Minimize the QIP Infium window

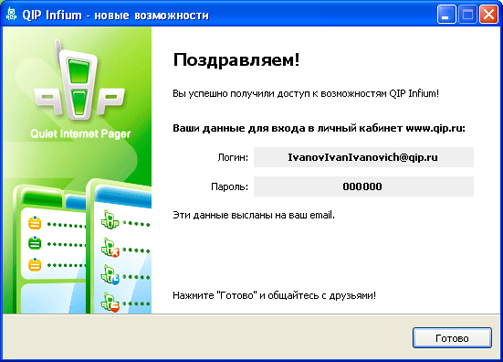click(x=446, y=15)
